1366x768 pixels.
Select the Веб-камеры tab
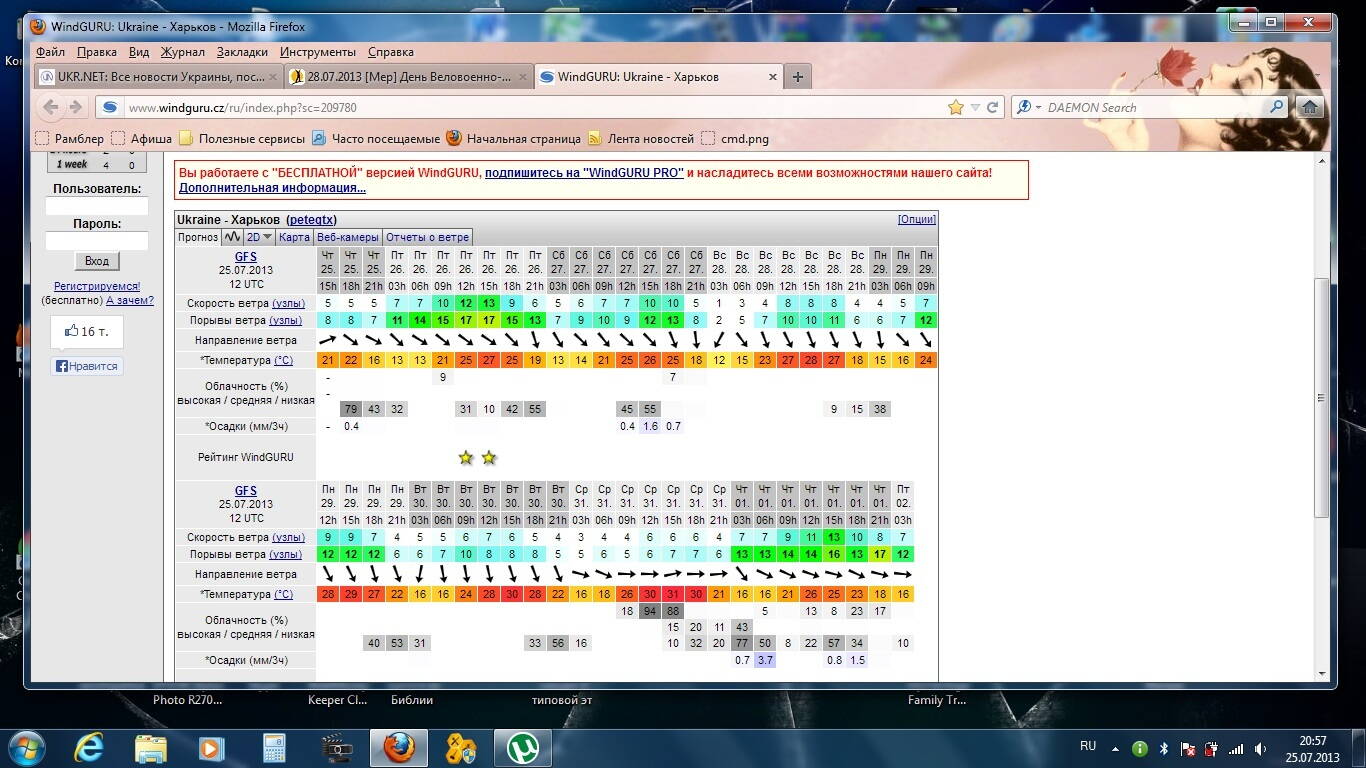(x=348, y=237)
